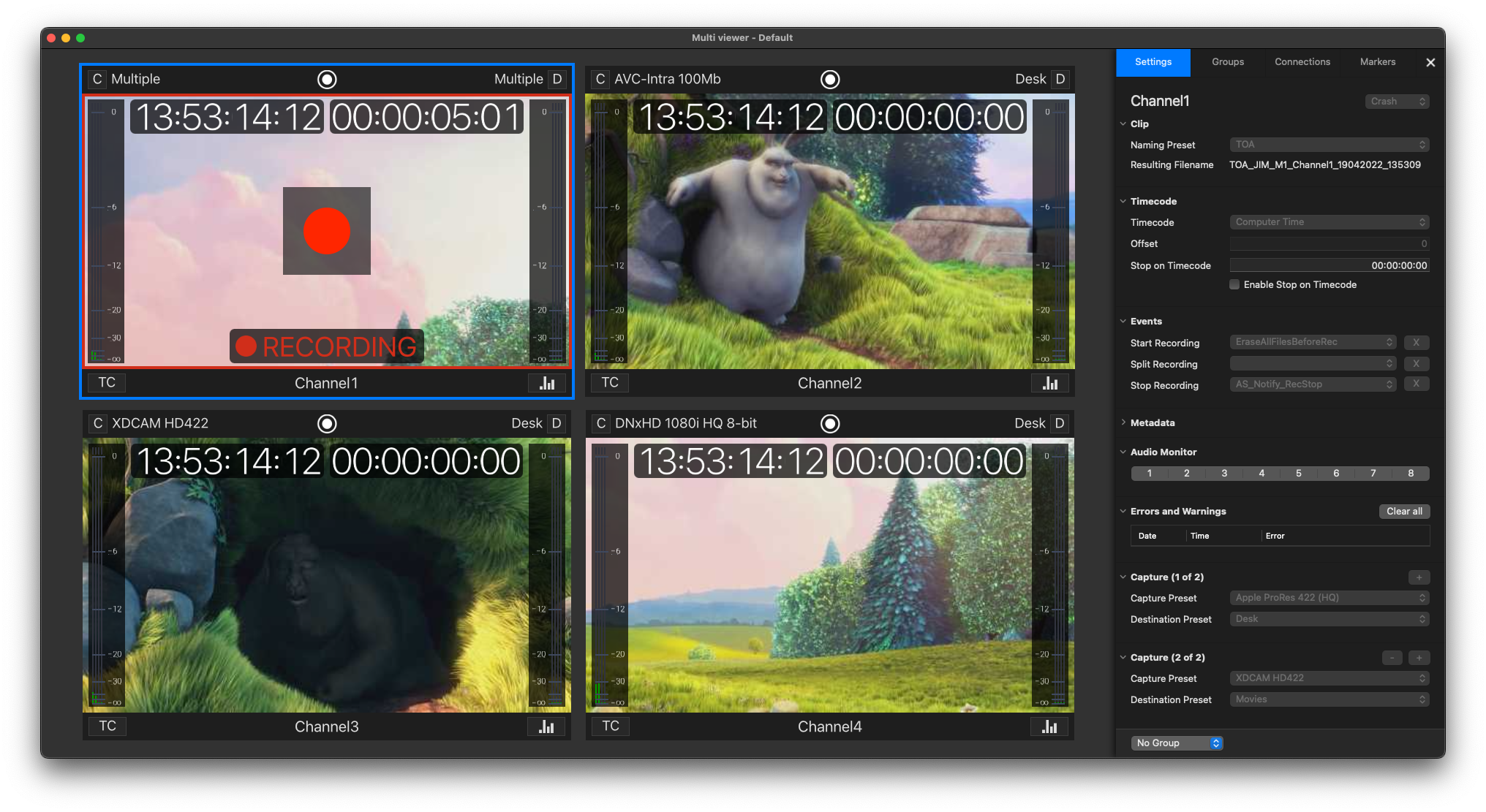Click the record button of Channel1
The width and height of the screenshot is (1486, 812).
[327, 79]
